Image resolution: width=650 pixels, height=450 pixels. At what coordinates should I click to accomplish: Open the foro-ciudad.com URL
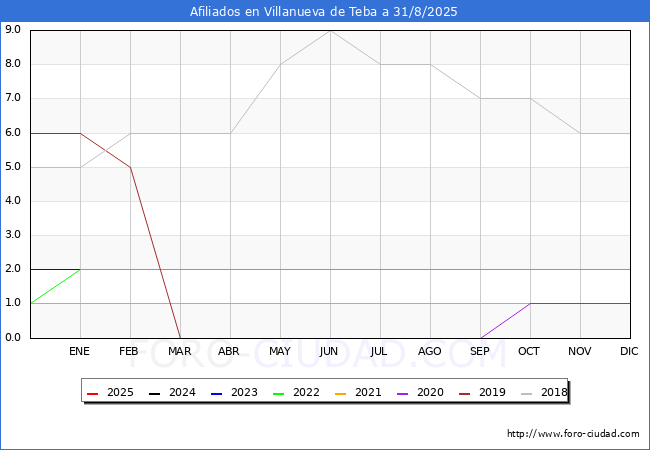click(573, 434)
